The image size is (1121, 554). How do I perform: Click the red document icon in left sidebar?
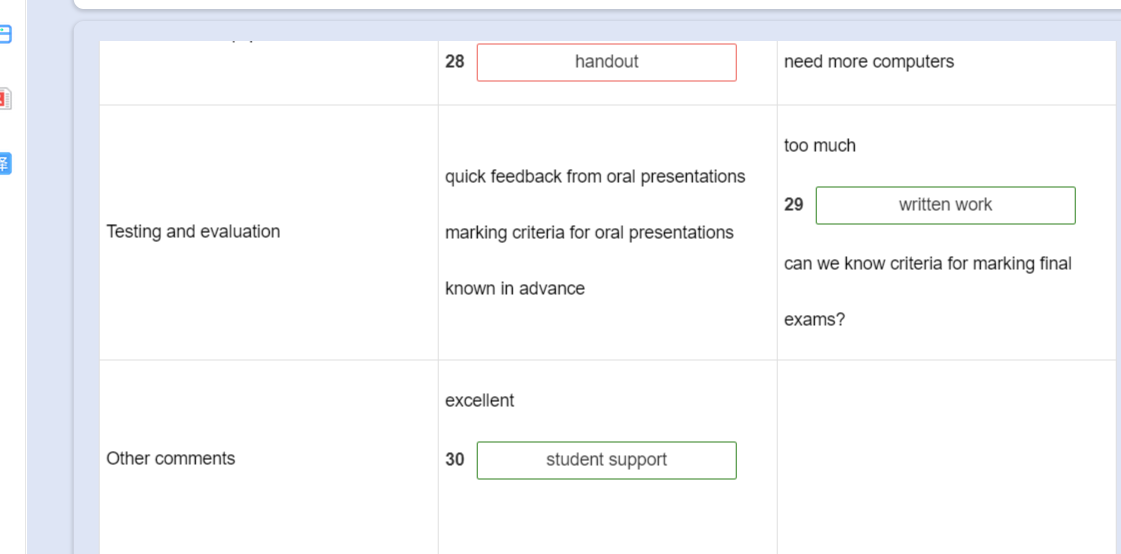(4, 98)
